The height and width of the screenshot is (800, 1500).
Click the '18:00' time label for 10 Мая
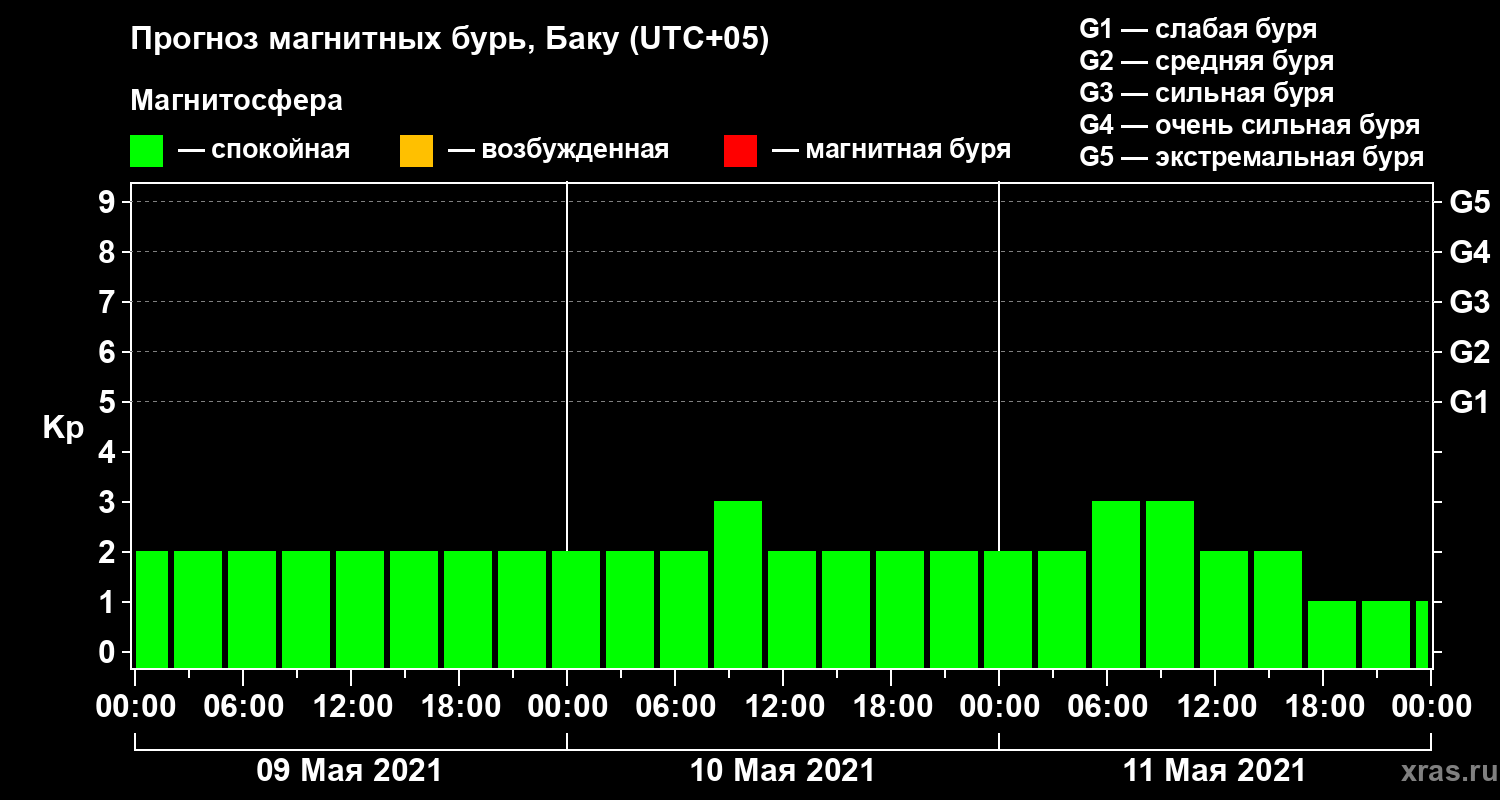892,706
